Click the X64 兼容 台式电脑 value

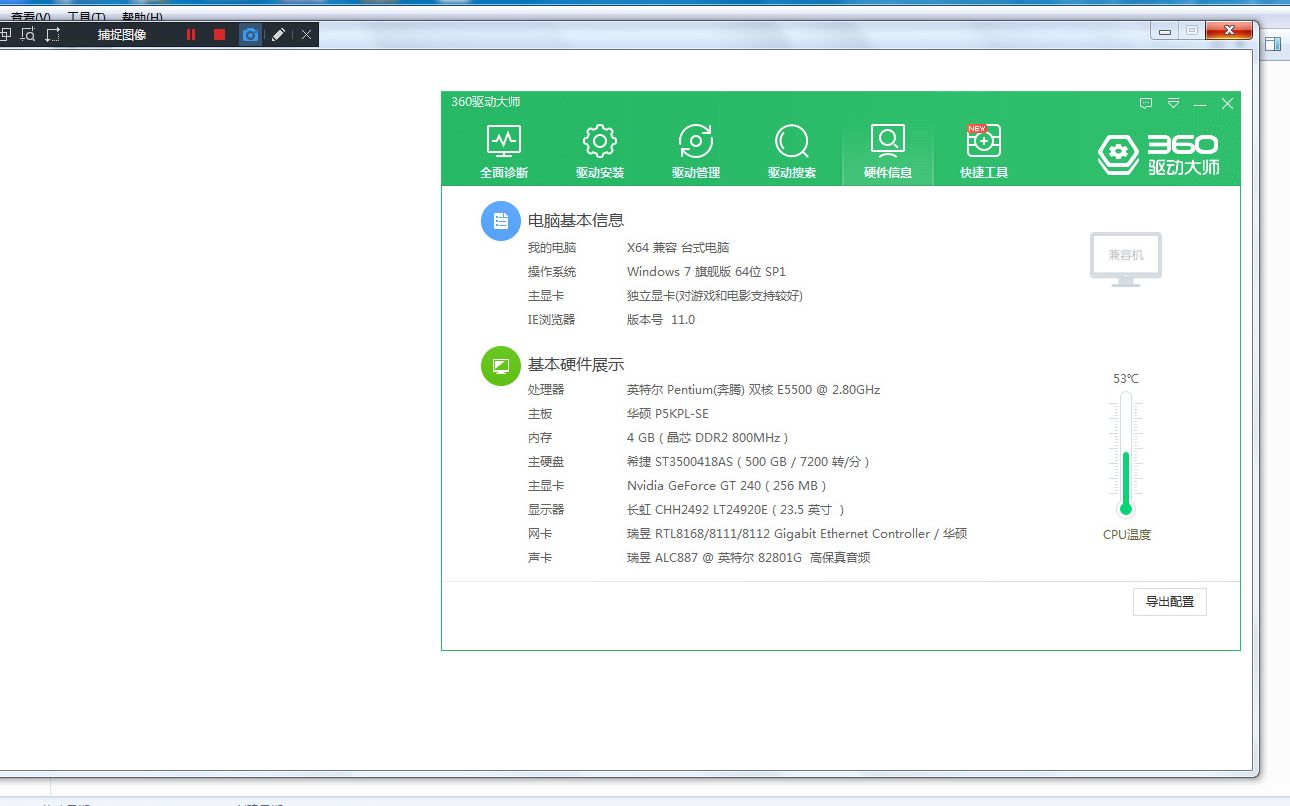(x=678, y=248)
